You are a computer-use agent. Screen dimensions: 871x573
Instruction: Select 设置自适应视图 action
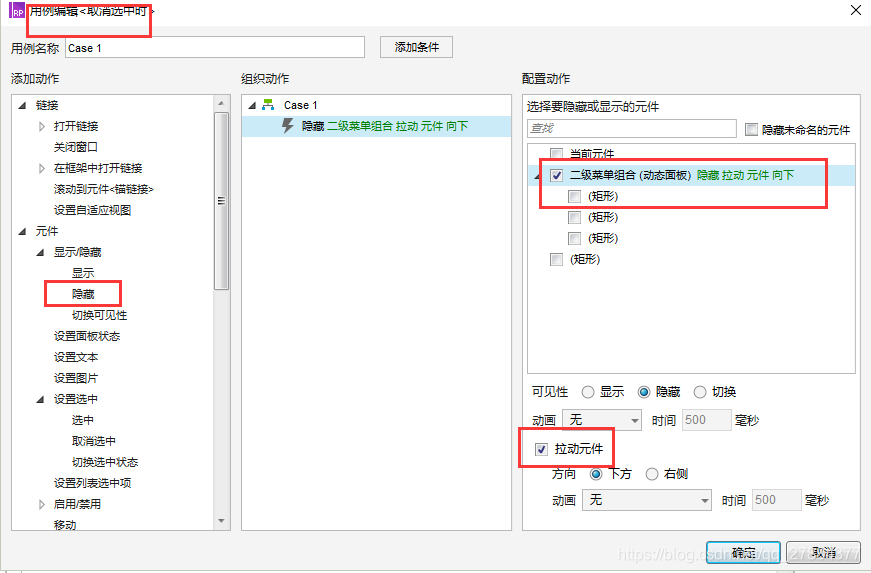(x=92, y=210)
